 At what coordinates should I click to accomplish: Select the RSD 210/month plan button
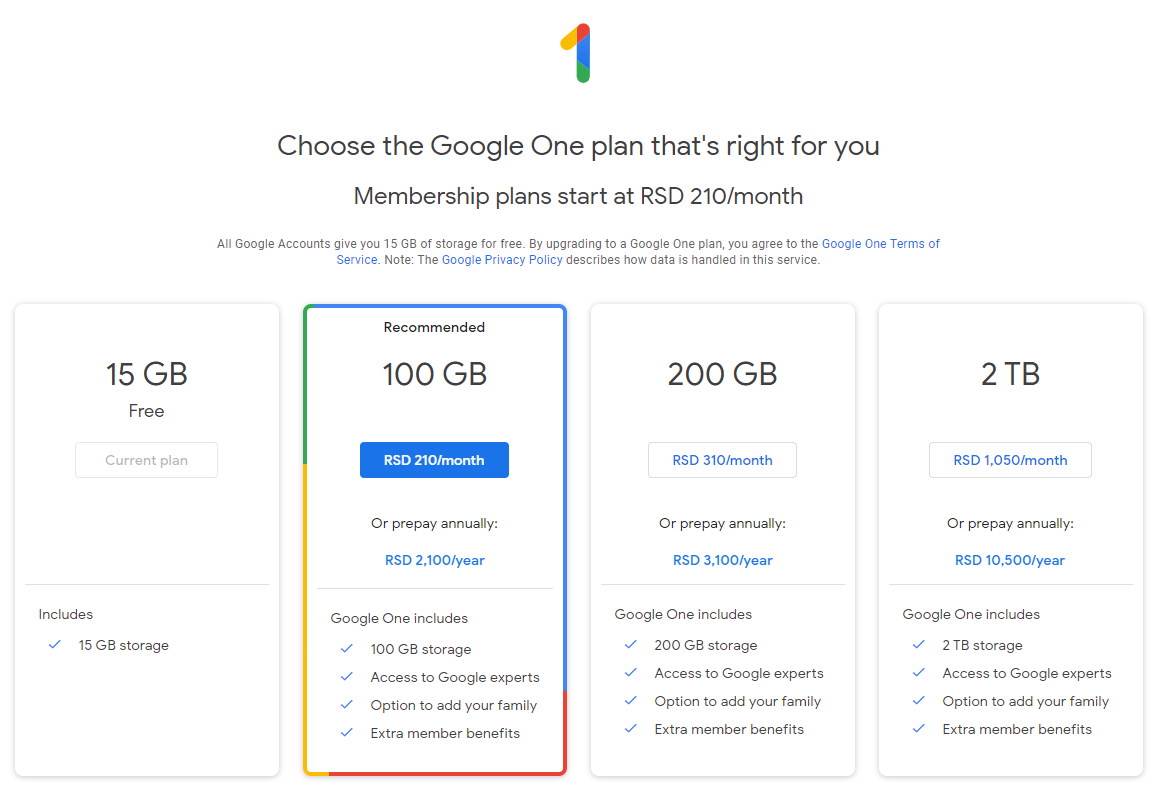point(434,460)
